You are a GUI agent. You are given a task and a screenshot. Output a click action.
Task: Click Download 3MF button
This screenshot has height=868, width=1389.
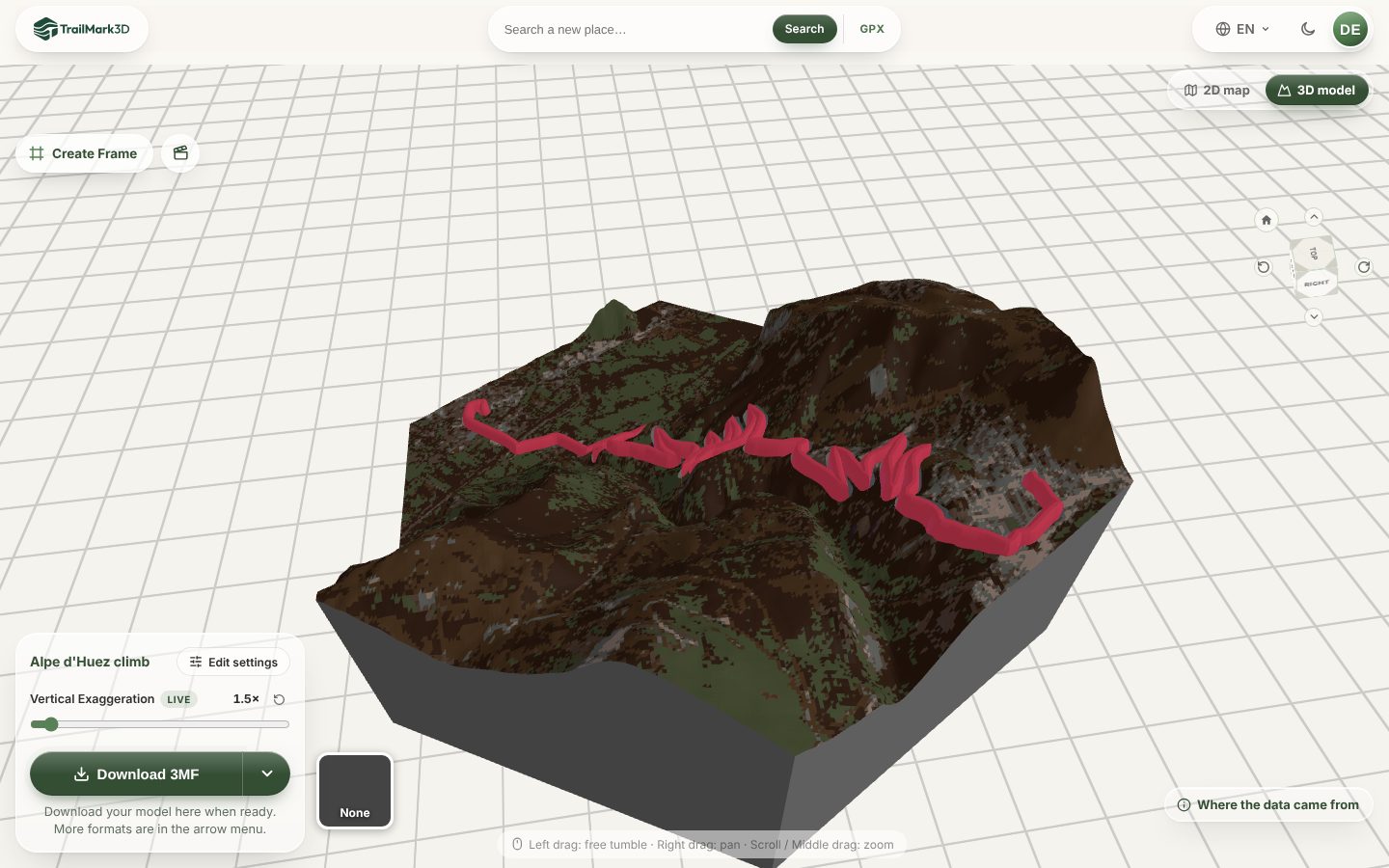[x=136, y=773]
